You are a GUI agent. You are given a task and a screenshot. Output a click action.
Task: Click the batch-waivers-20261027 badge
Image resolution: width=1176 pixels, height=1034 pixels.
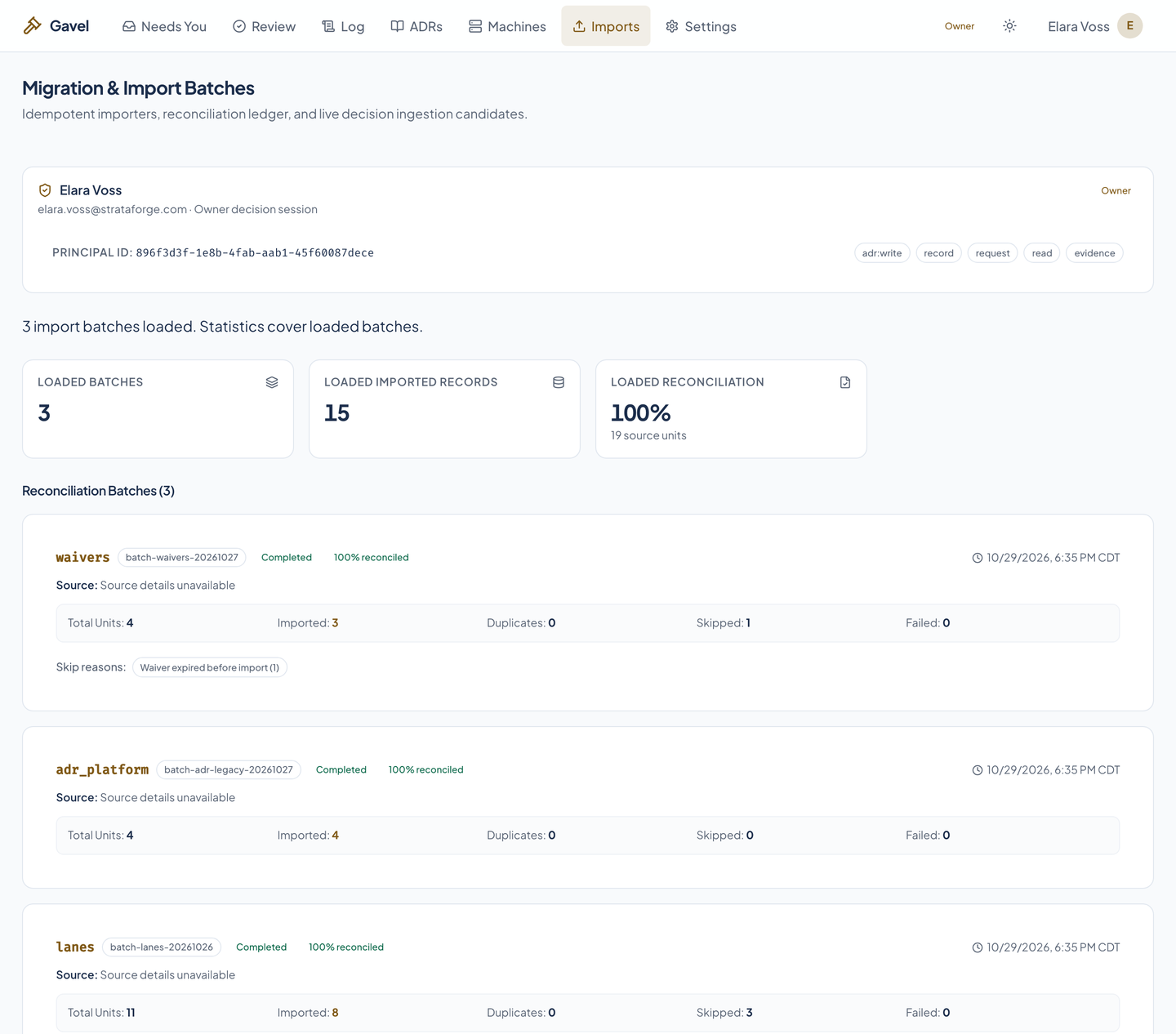point(182,558)
